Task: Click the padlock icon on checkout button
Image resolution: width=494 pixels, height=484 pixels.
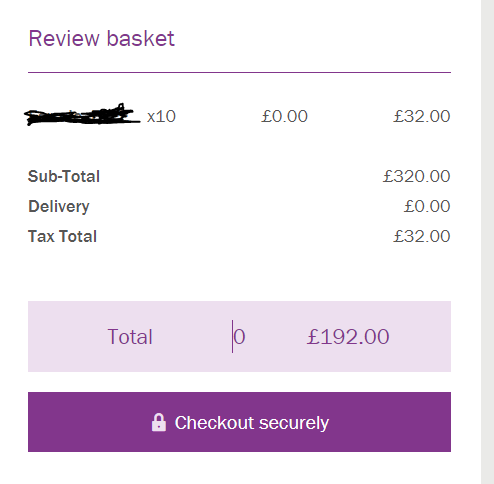Action: click(x=159, y=422)
